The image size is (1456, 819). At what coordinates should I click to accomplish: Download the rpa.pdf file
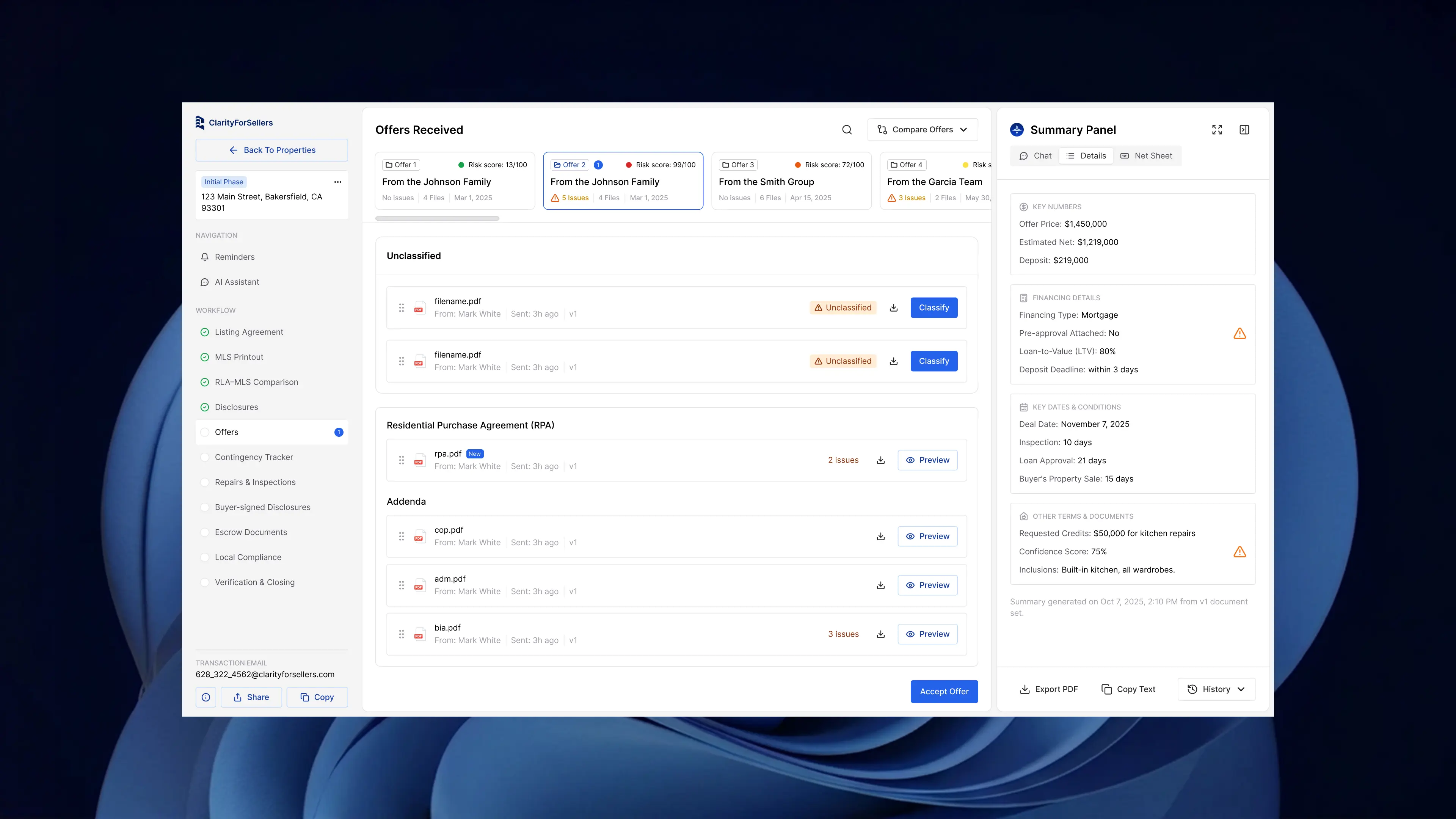coord(880,460)
